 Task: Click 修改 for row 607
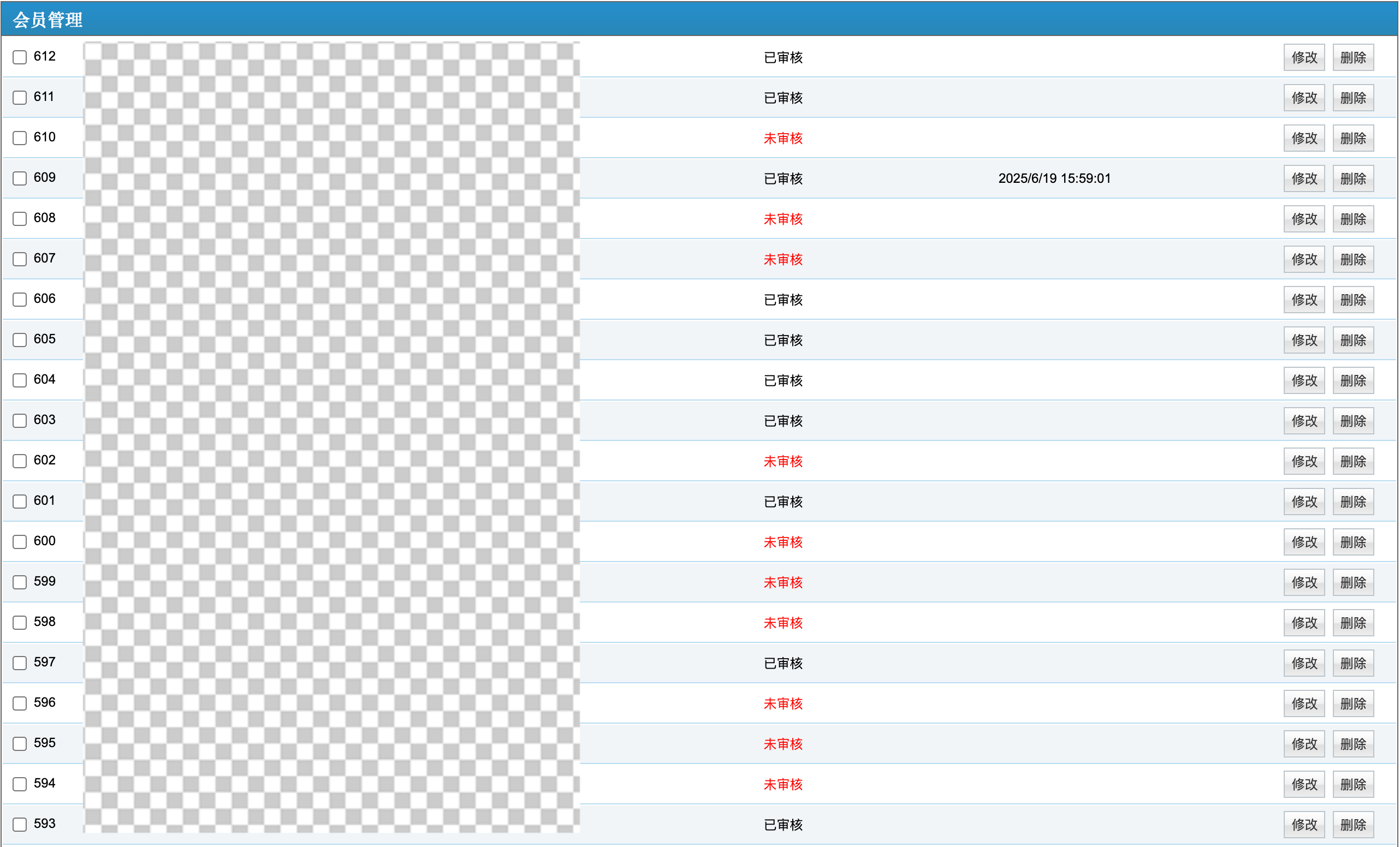click(x=1303, y=259)
